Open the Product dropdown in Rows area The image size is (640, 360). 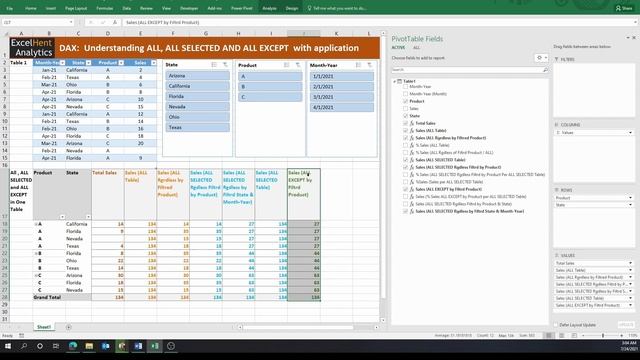point(631,198)
